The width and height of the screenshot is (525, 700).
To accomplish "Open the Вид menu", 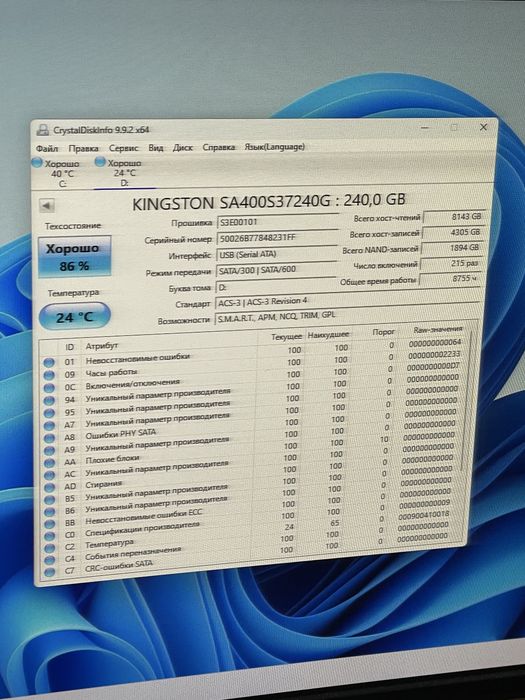I will tap(156, 147).
